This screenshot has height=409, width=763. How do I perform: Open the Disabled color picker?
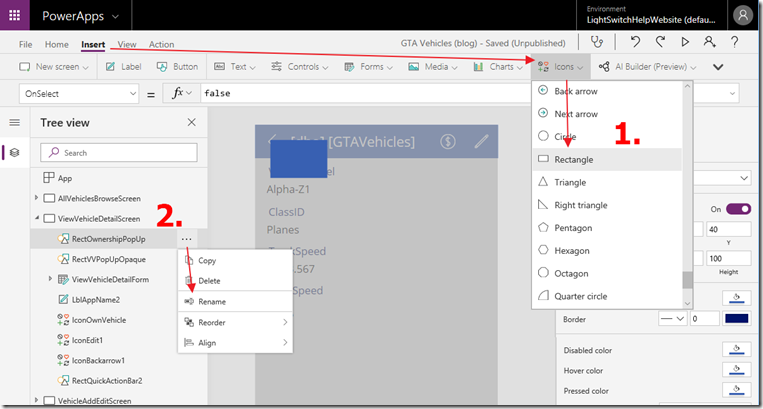(737, 350)
